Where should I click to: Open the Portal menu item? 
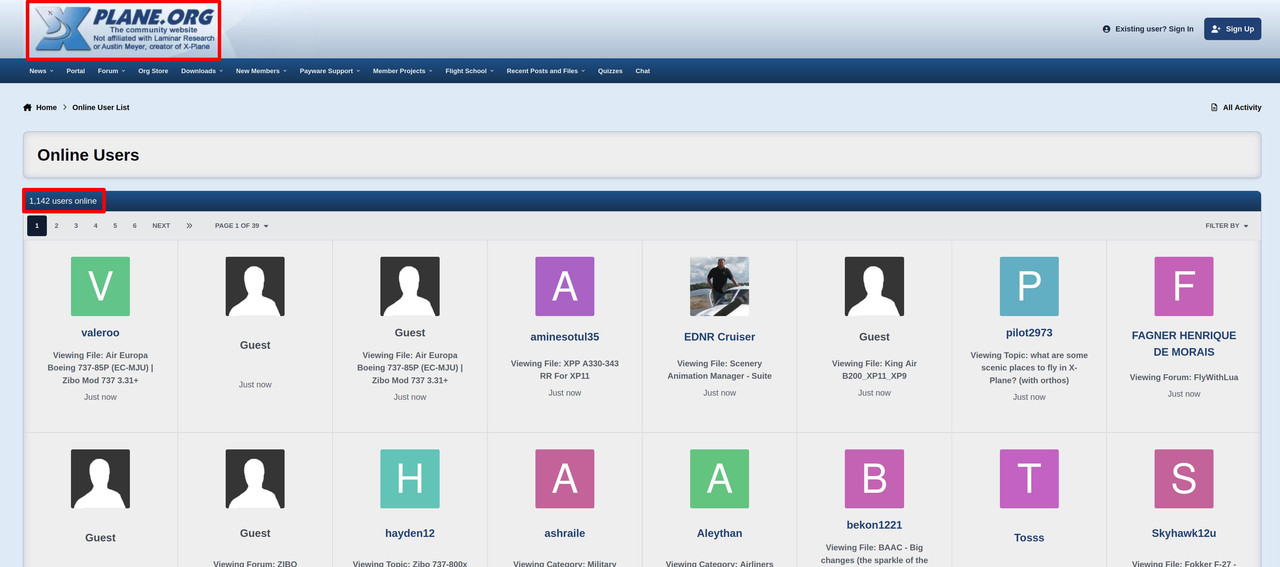[x=76, y=71]
